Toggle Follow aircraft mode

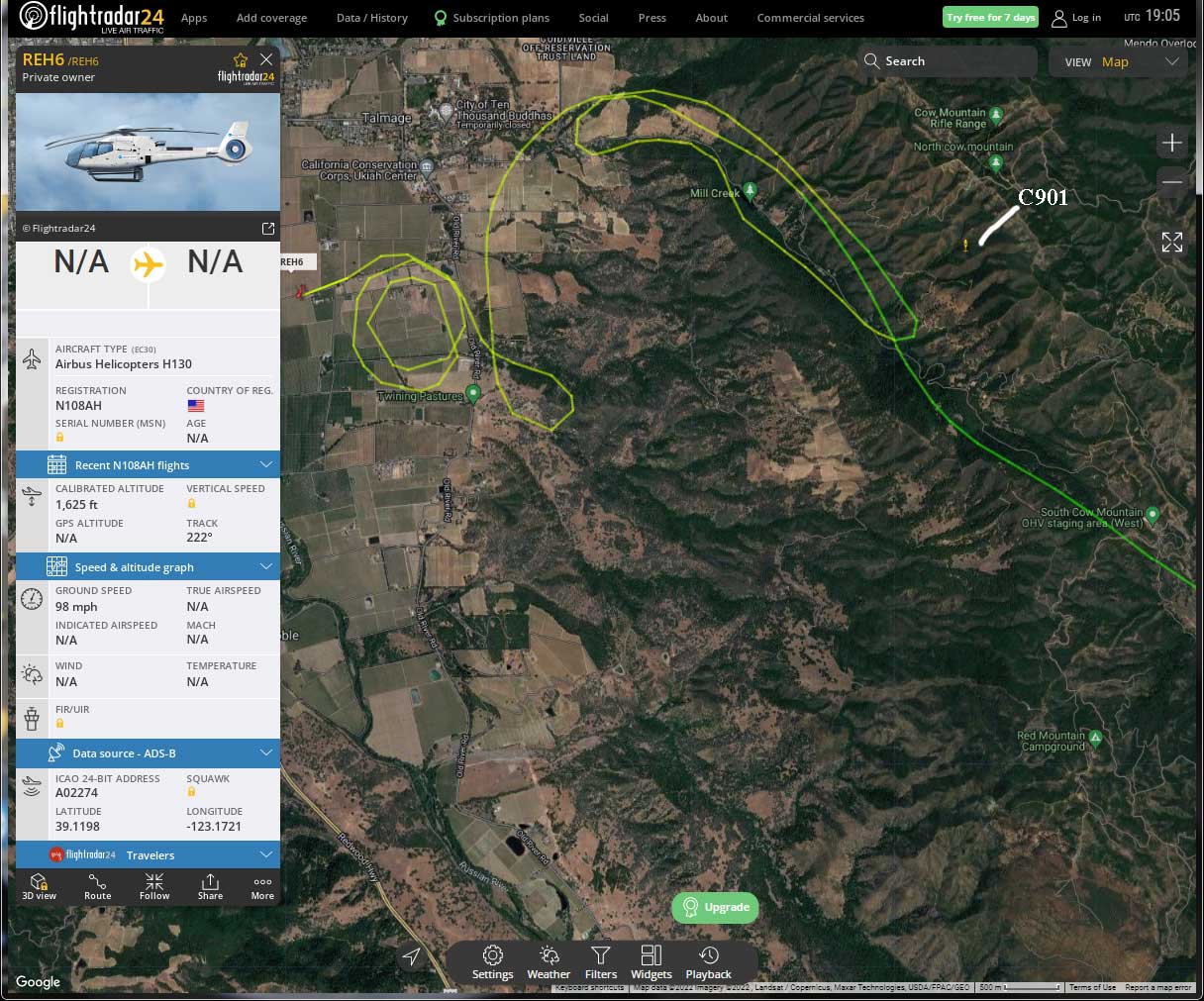click(154, 886)
